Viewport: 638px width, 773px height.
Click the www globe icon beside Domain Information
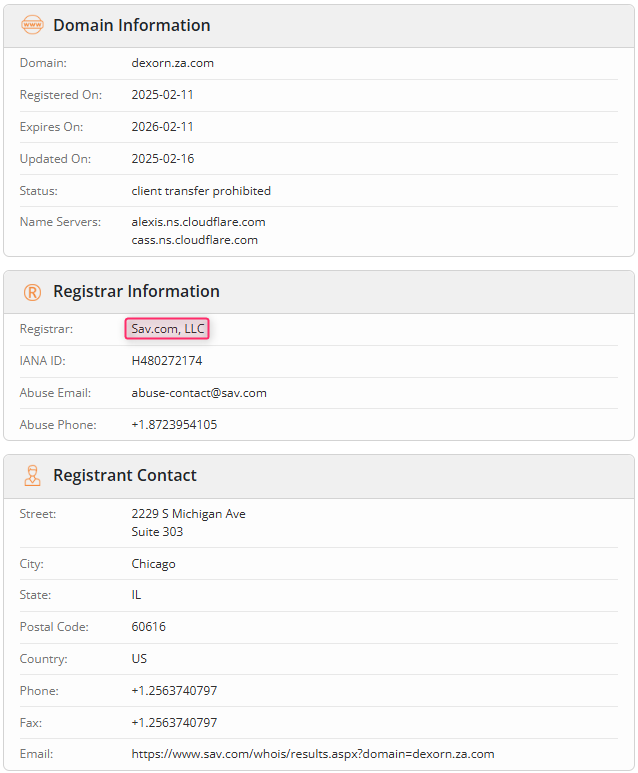33,25
